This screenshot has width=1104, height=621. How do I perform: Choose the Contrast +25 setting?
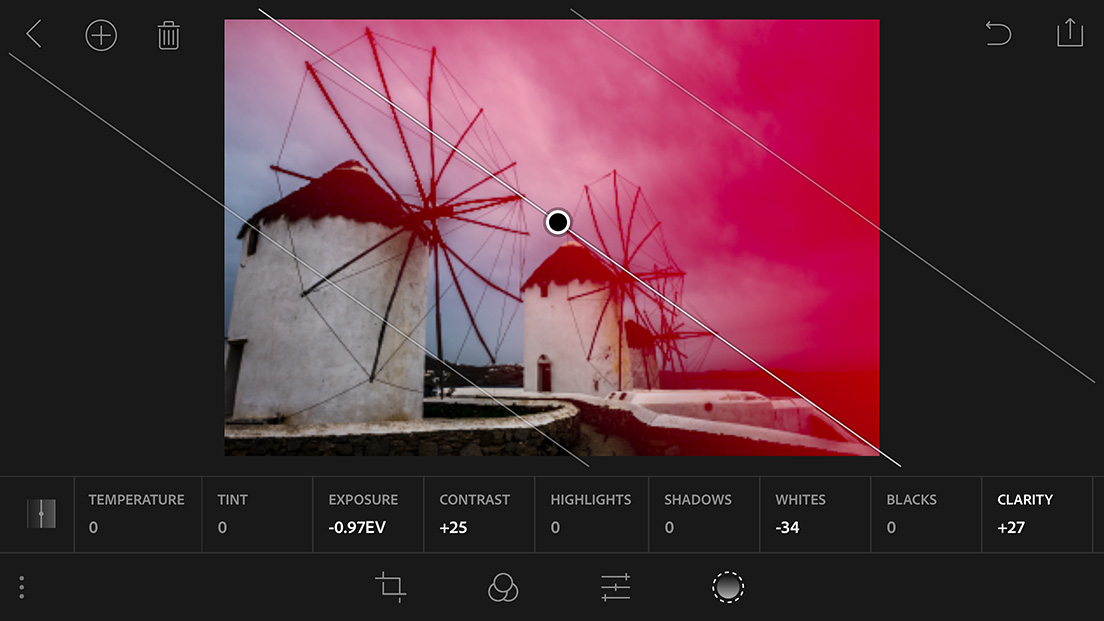click(475, 514)
